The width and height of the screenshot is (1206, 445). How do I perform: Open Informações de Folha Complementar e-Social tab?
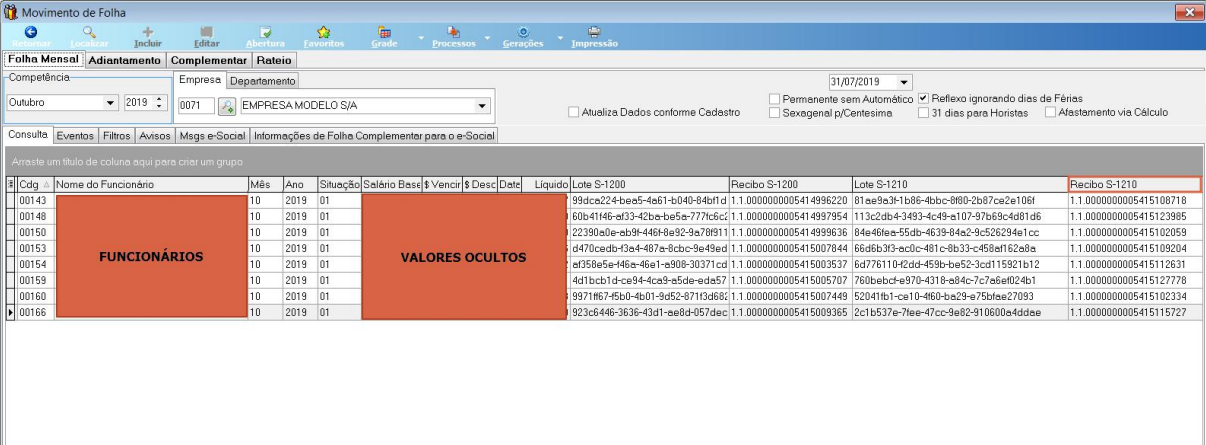point(374,136)
